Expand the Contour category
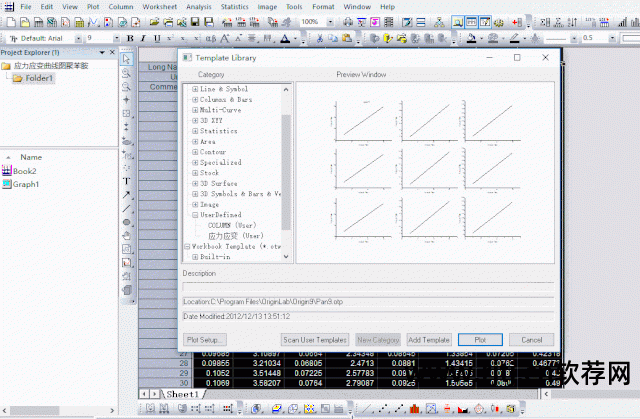 pyautogui.click(x=195, y=152)
